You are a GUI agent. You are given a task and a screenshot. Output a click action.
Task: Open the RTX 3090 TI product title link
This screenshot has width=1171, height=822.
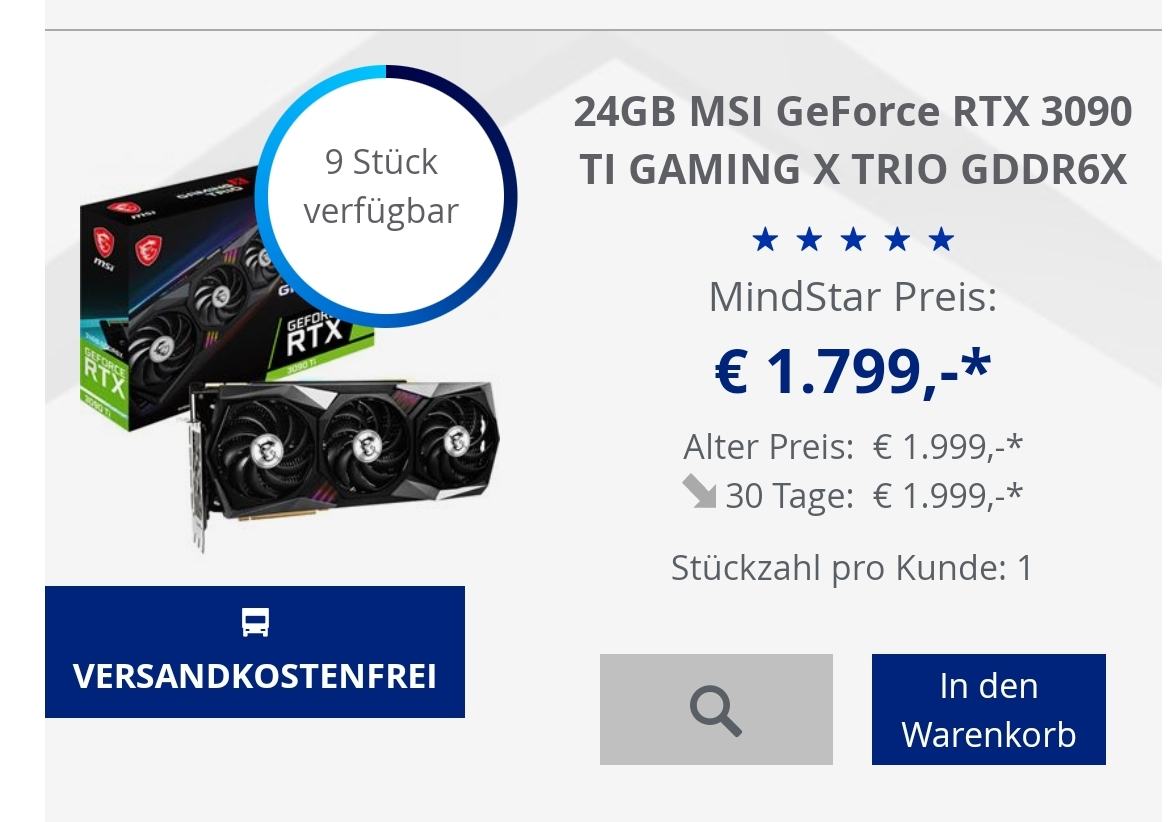[x=853, y=140]
